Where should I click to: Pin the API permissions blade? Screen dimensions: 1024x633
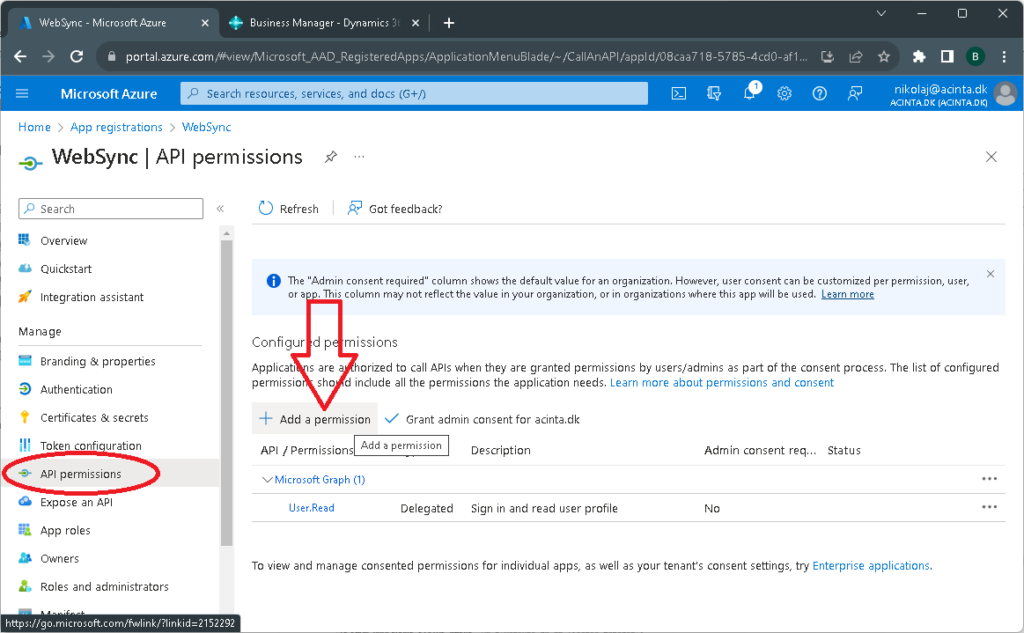[x=330, y=157]
